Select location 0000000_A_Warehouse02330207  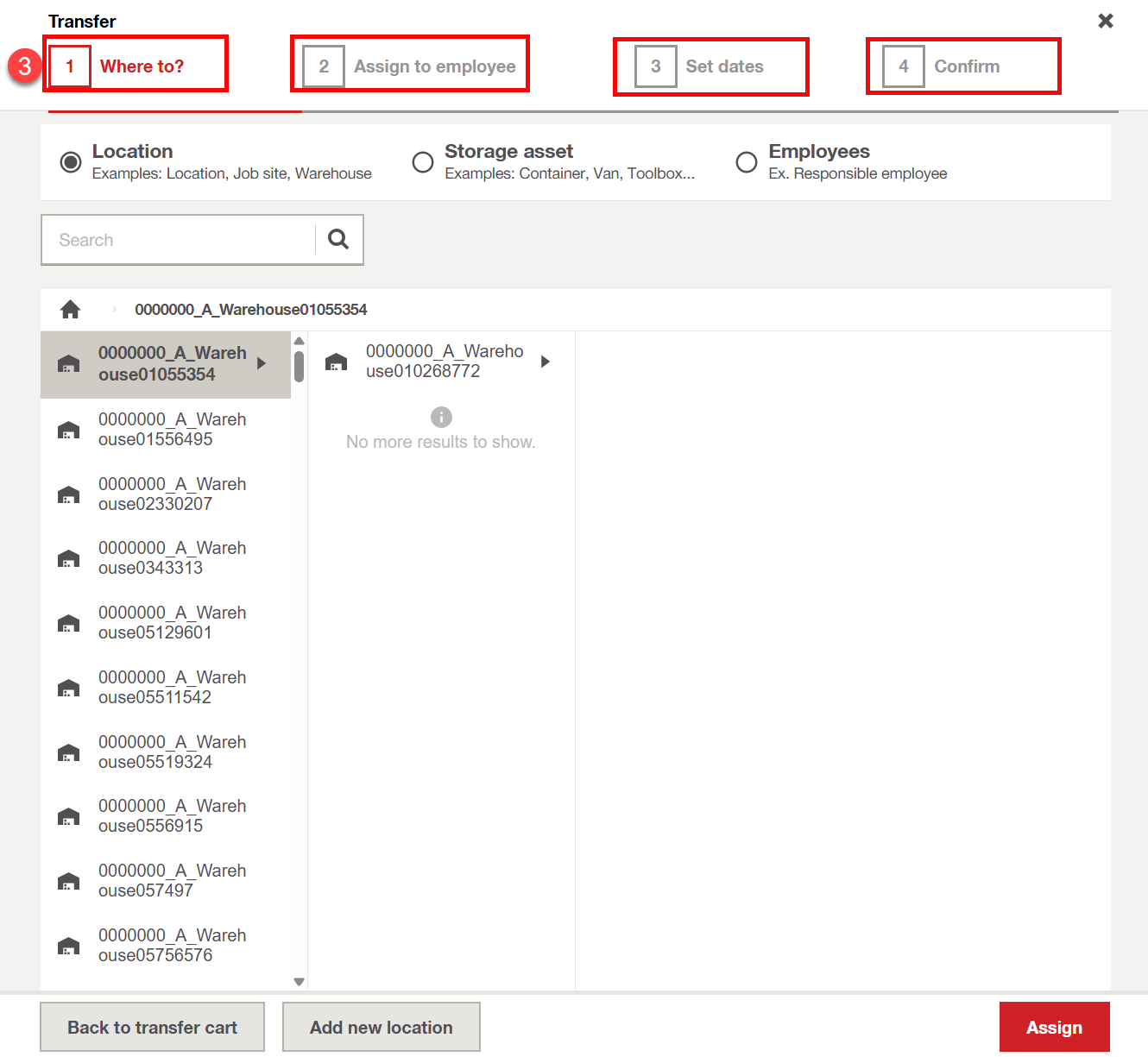[166, 494]
